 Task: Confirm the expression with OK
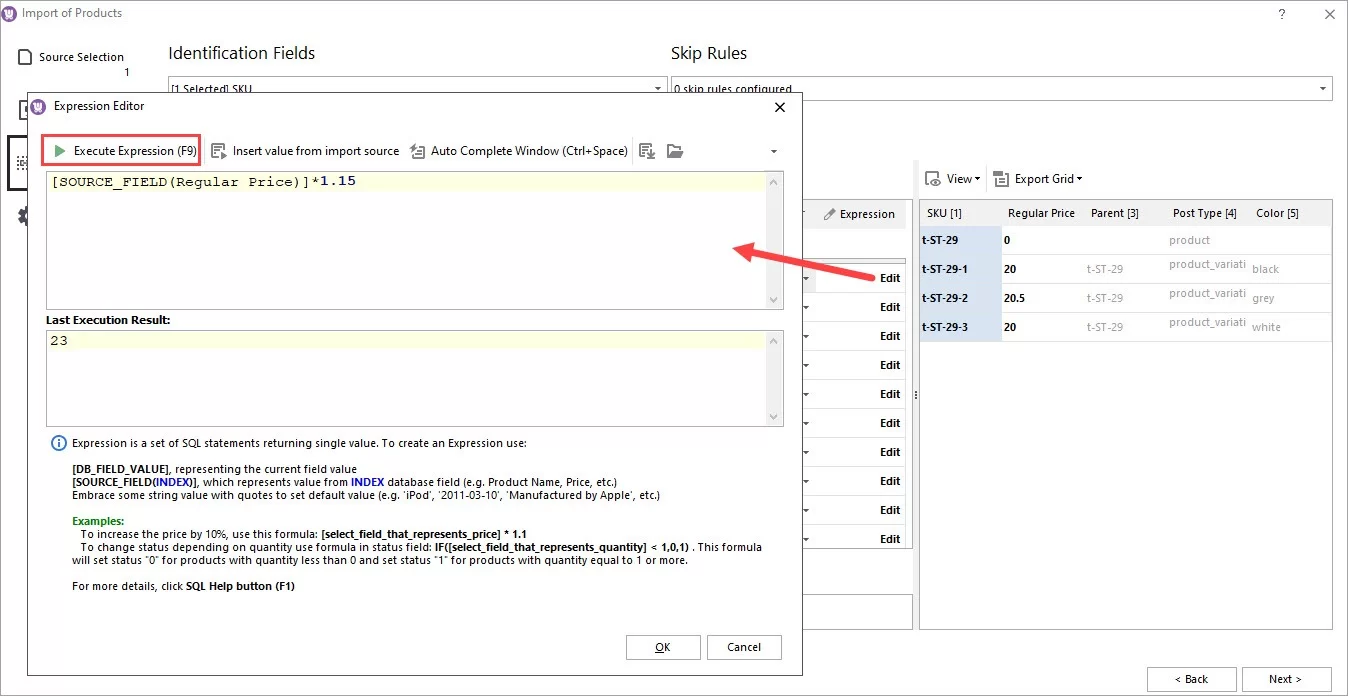pos(663,647)
